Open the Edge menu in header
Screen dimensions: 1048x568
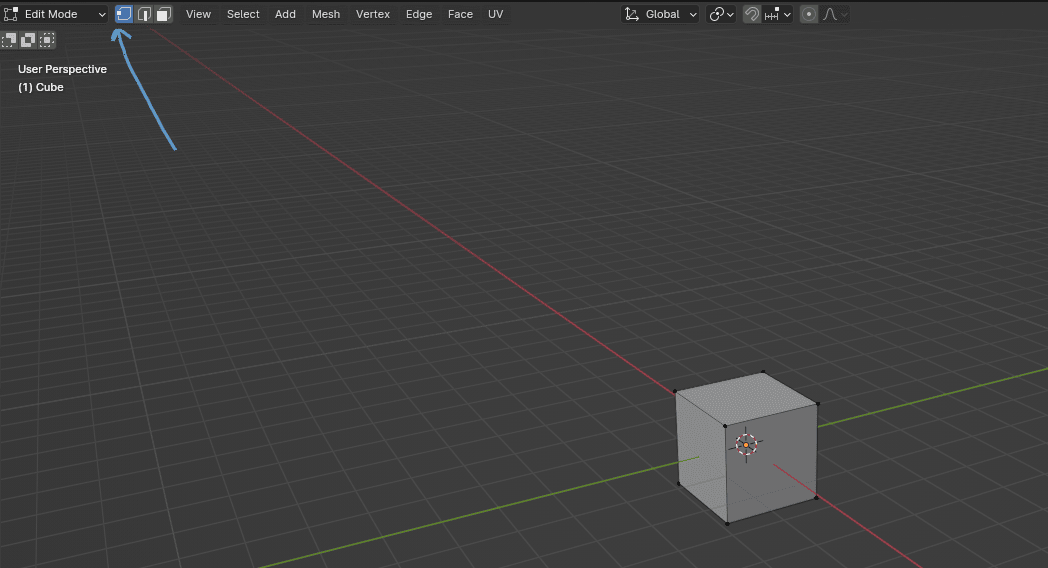[419, 14]
